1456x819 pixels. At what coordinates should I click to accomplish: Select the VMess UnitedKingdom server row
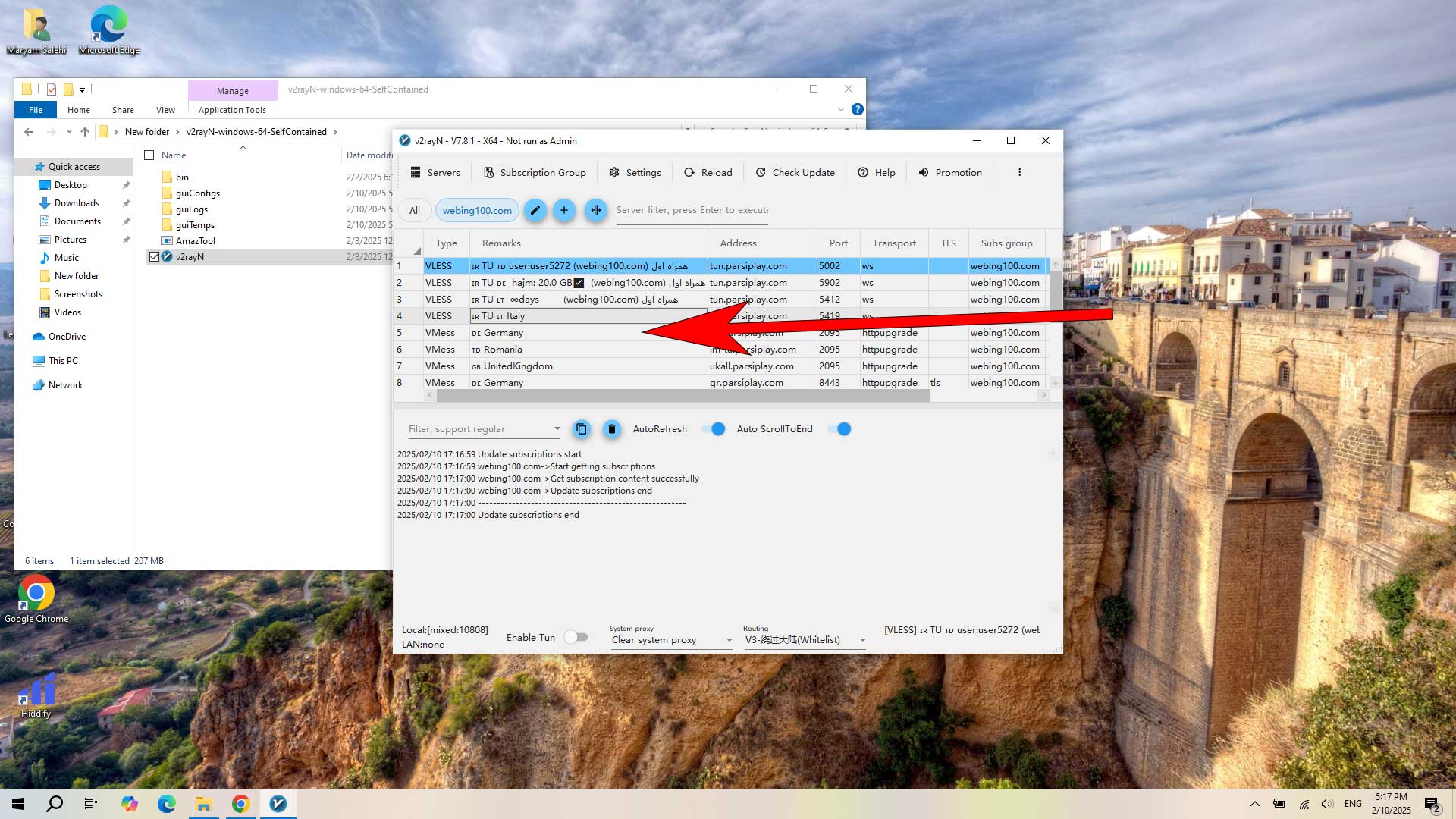tap(720, 366)
